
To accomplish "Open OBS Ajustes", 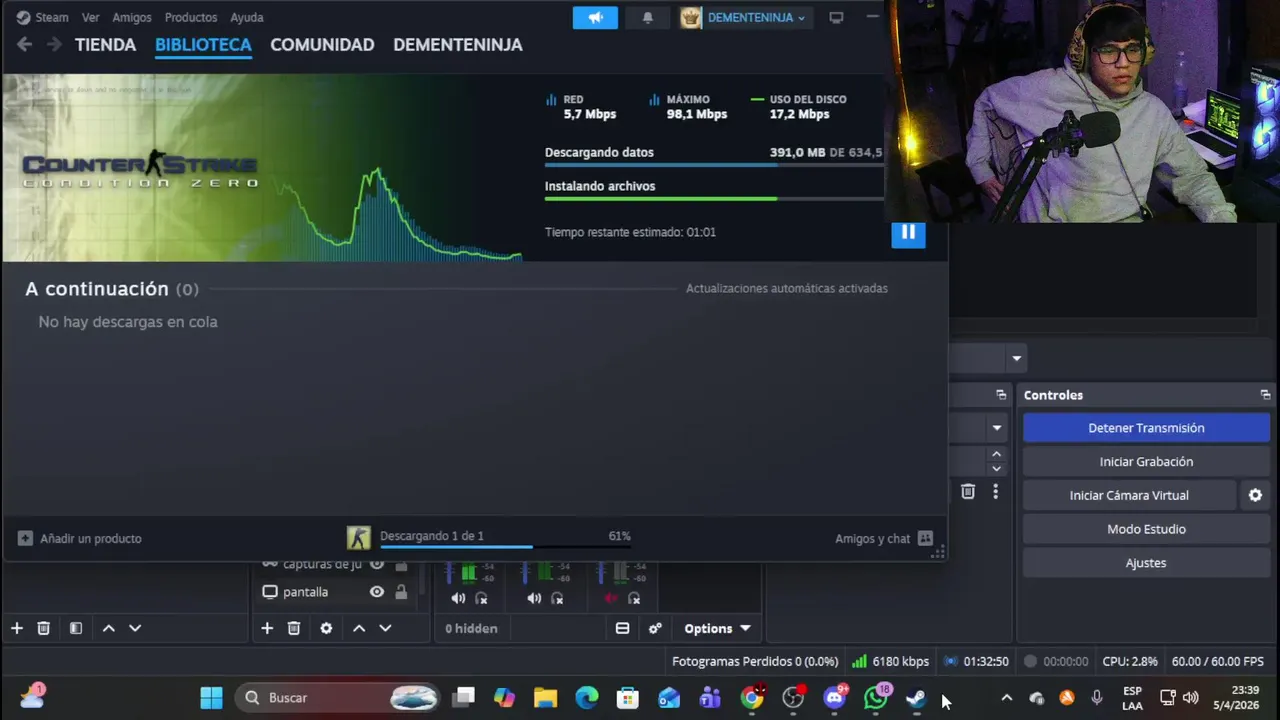I will (1146, 563).
